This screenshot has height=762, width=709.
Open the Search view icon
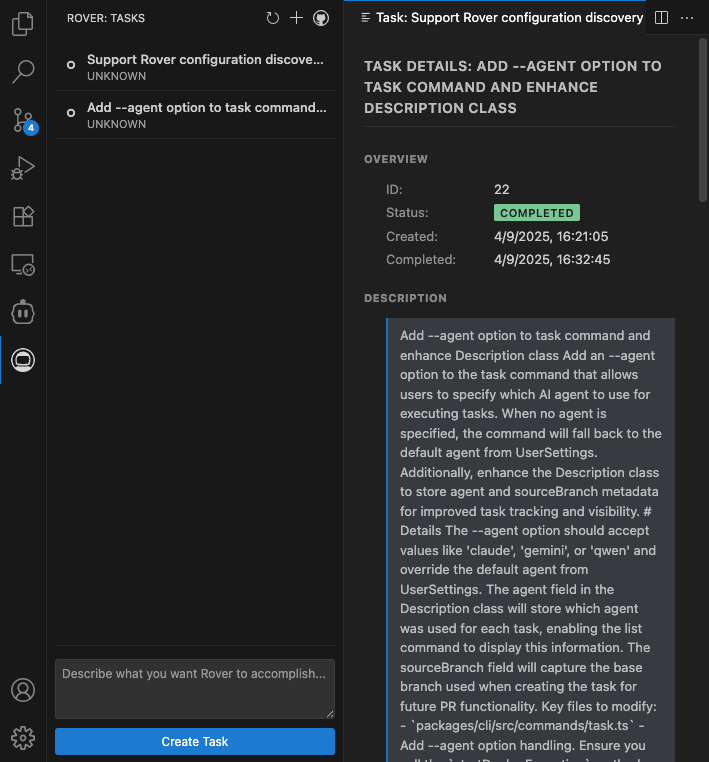click(x=23, y=72)
